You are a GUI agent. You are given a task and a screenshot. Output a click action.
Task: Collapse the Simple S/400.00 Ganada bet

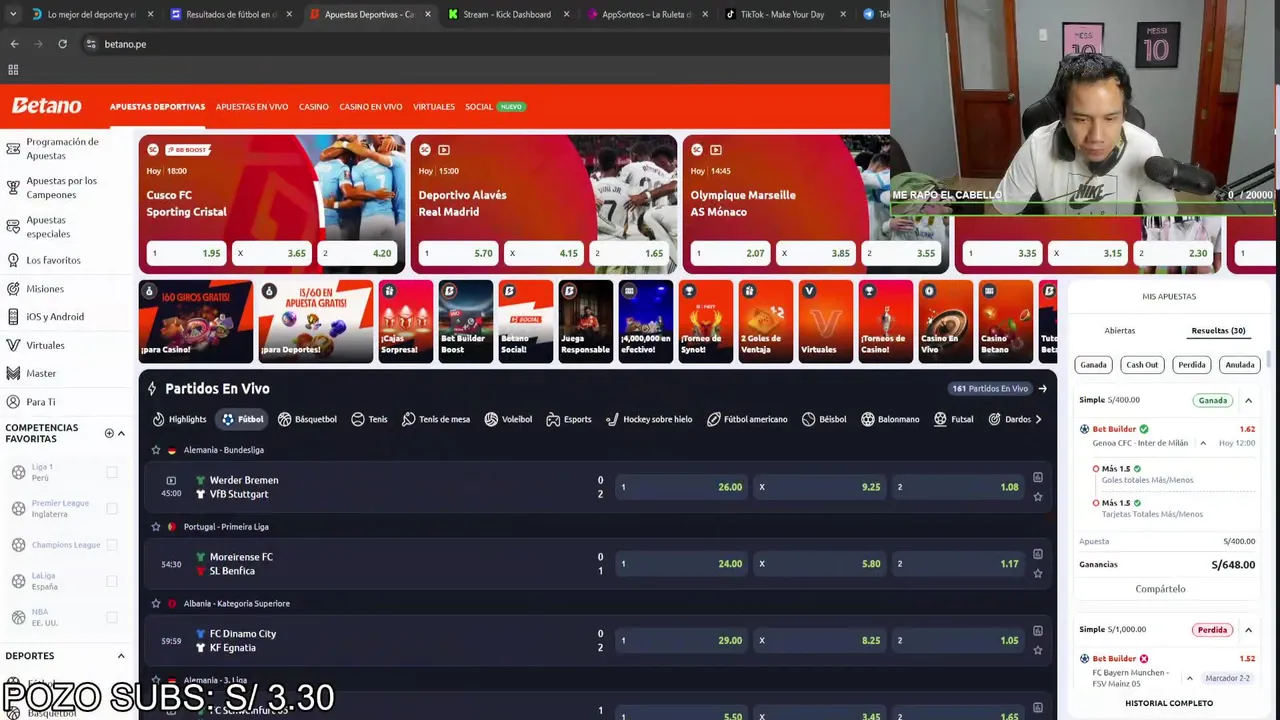(1248, 401)
